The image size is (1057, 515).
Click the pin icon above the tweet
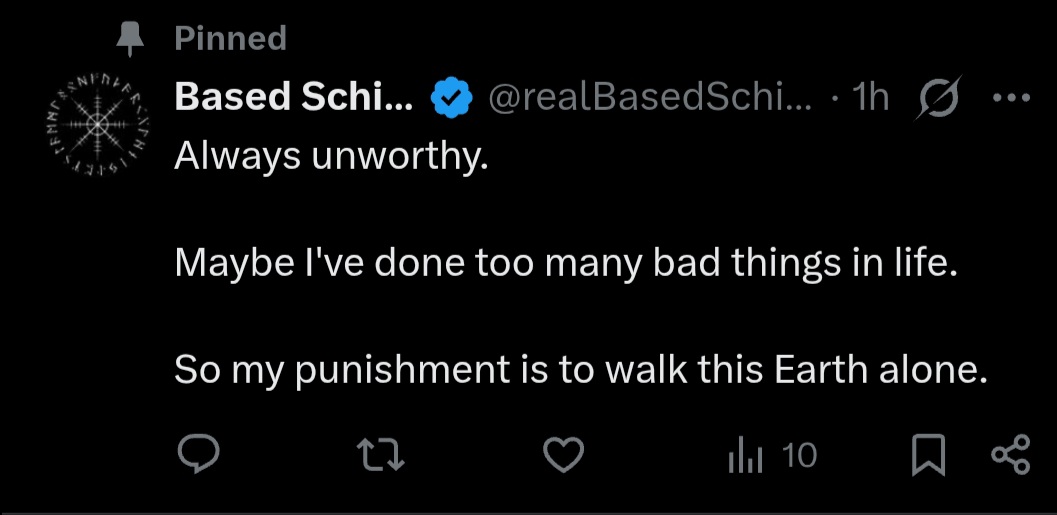click(x=130, y=39)
